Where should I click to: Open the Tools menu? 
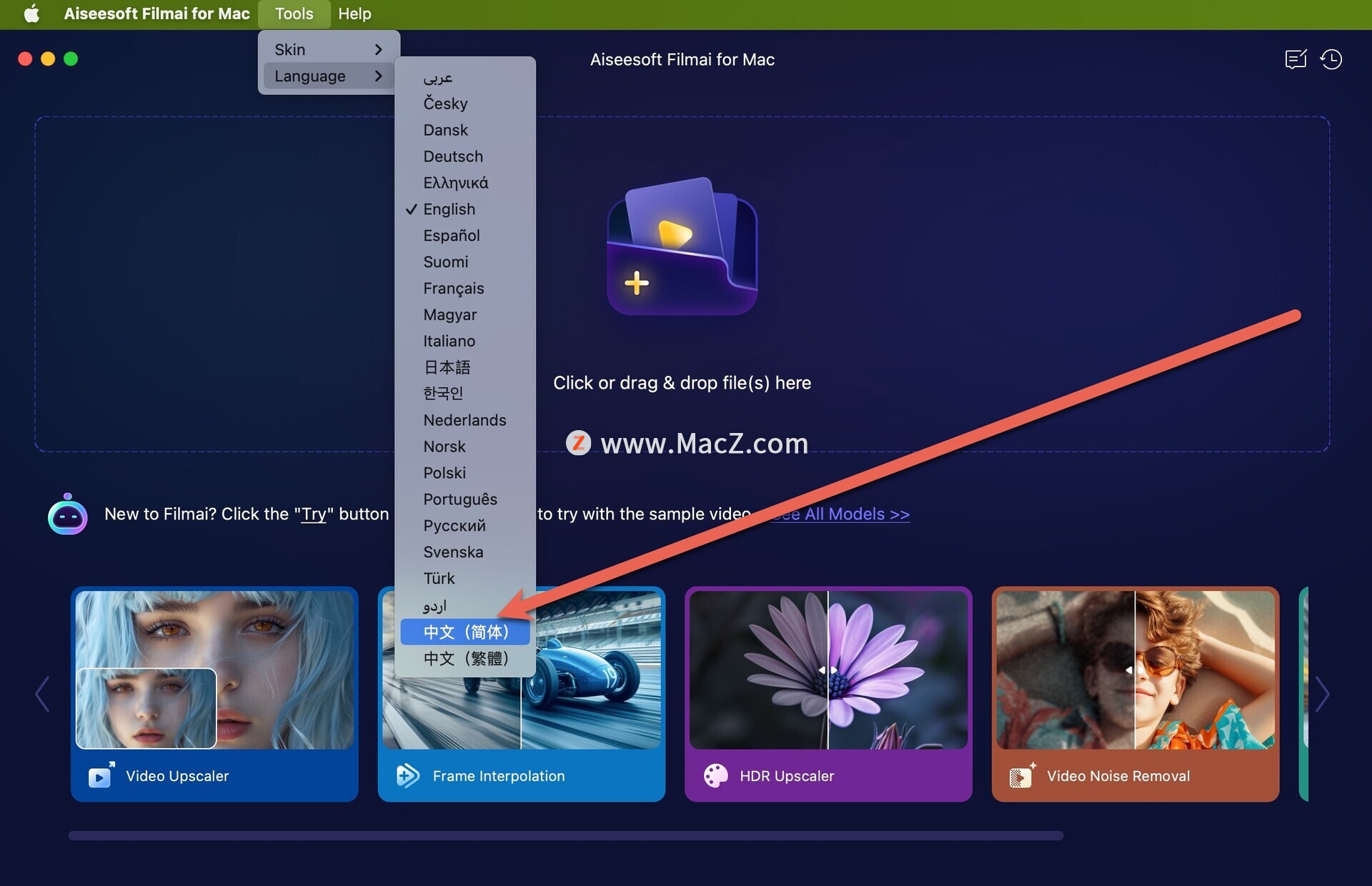pos(294,14)
